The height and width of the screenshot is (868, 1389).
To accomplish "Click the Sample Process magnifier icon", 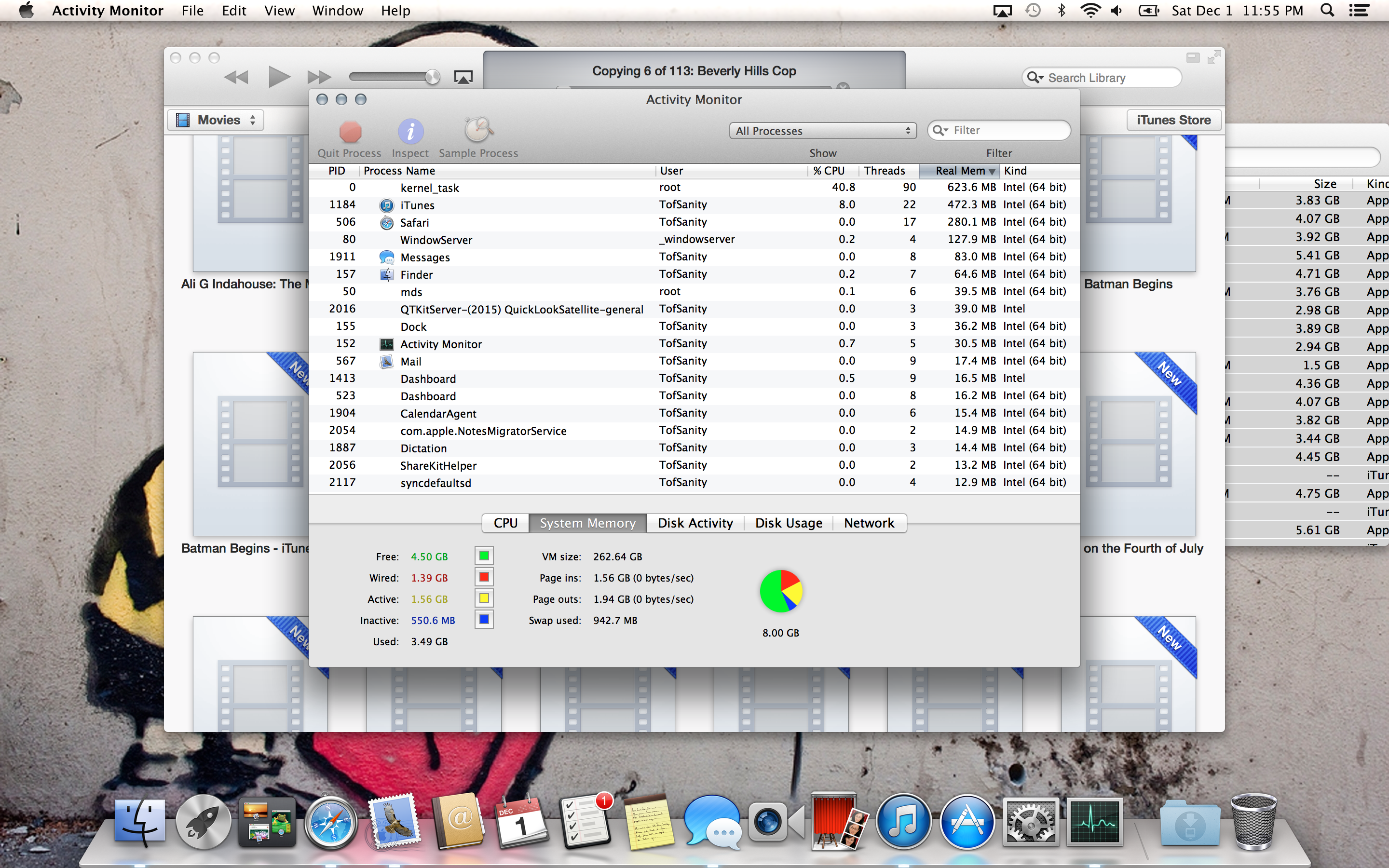I will [478, 130].
